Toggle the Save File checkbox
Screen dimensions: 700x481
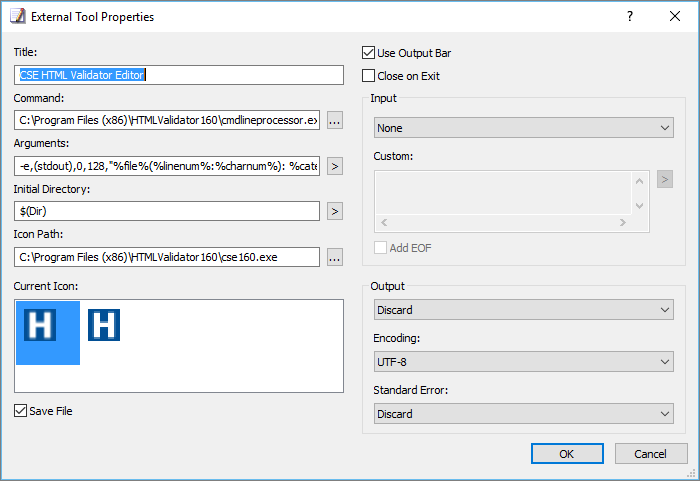21,410
